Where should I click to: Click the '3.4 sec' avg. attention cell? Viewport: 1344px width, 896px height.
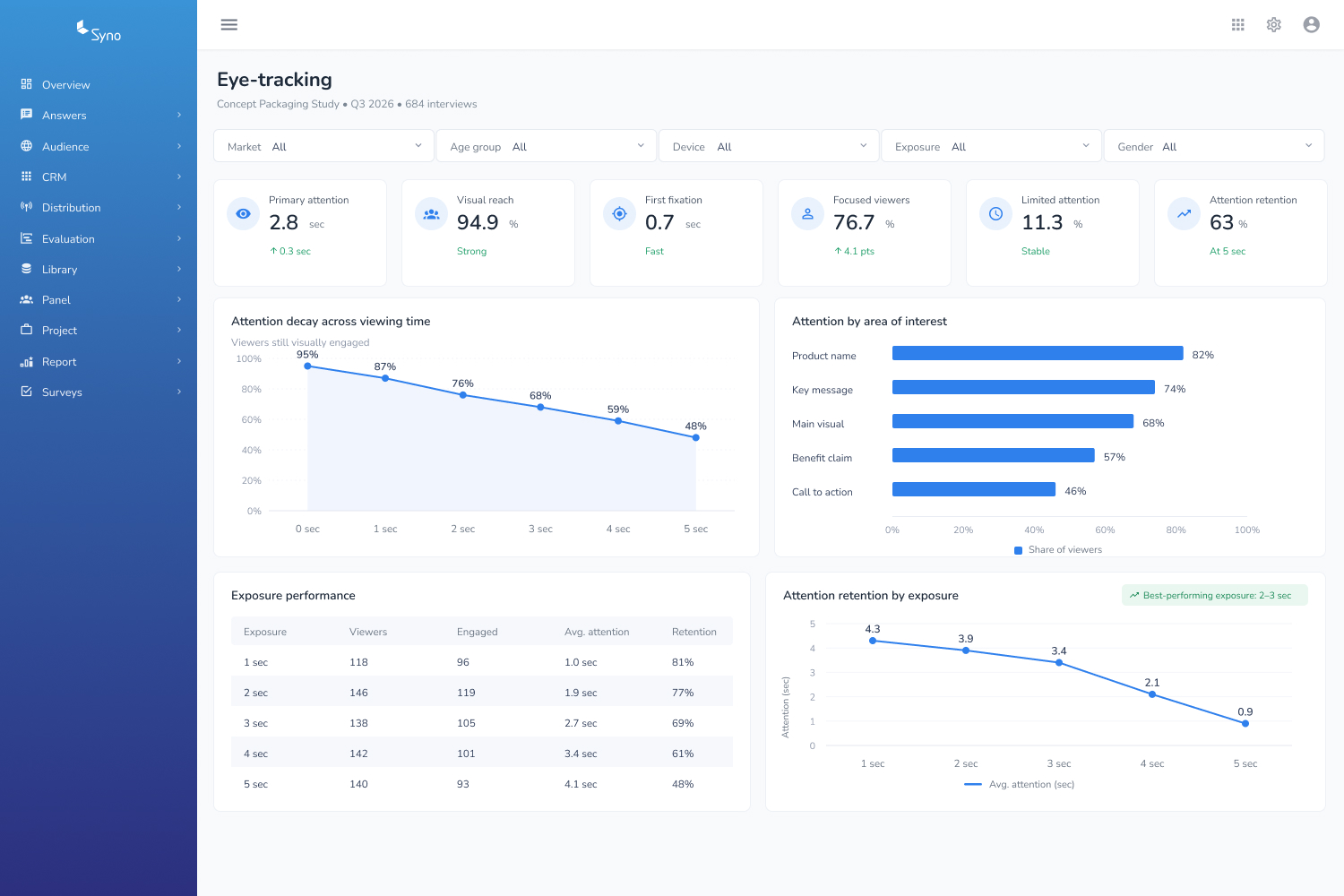click(581, 754)
